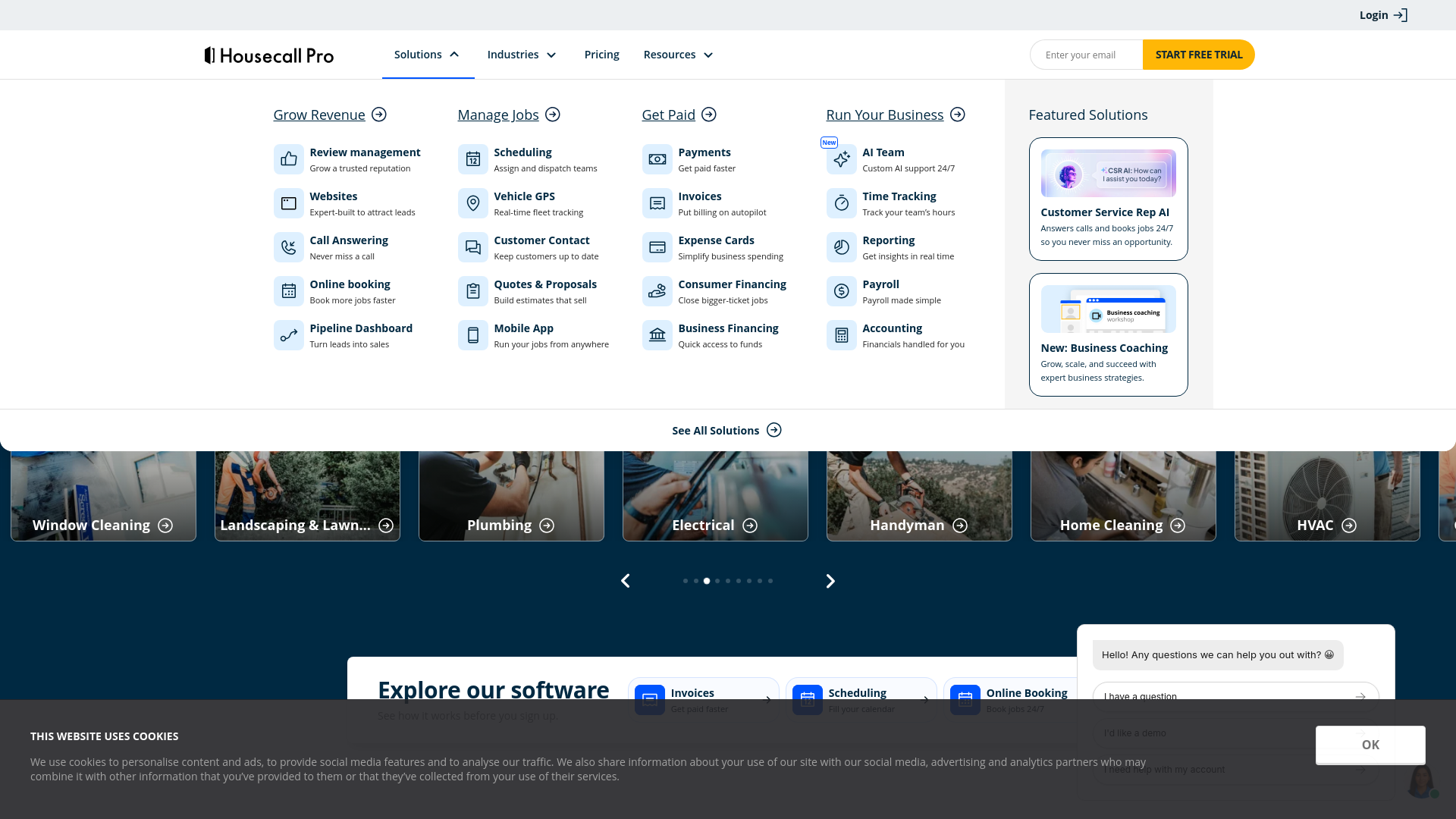Open the Quotes & Proposals clipboard icon
This screenshot has width=1456, height=819.
pos(473,291)
